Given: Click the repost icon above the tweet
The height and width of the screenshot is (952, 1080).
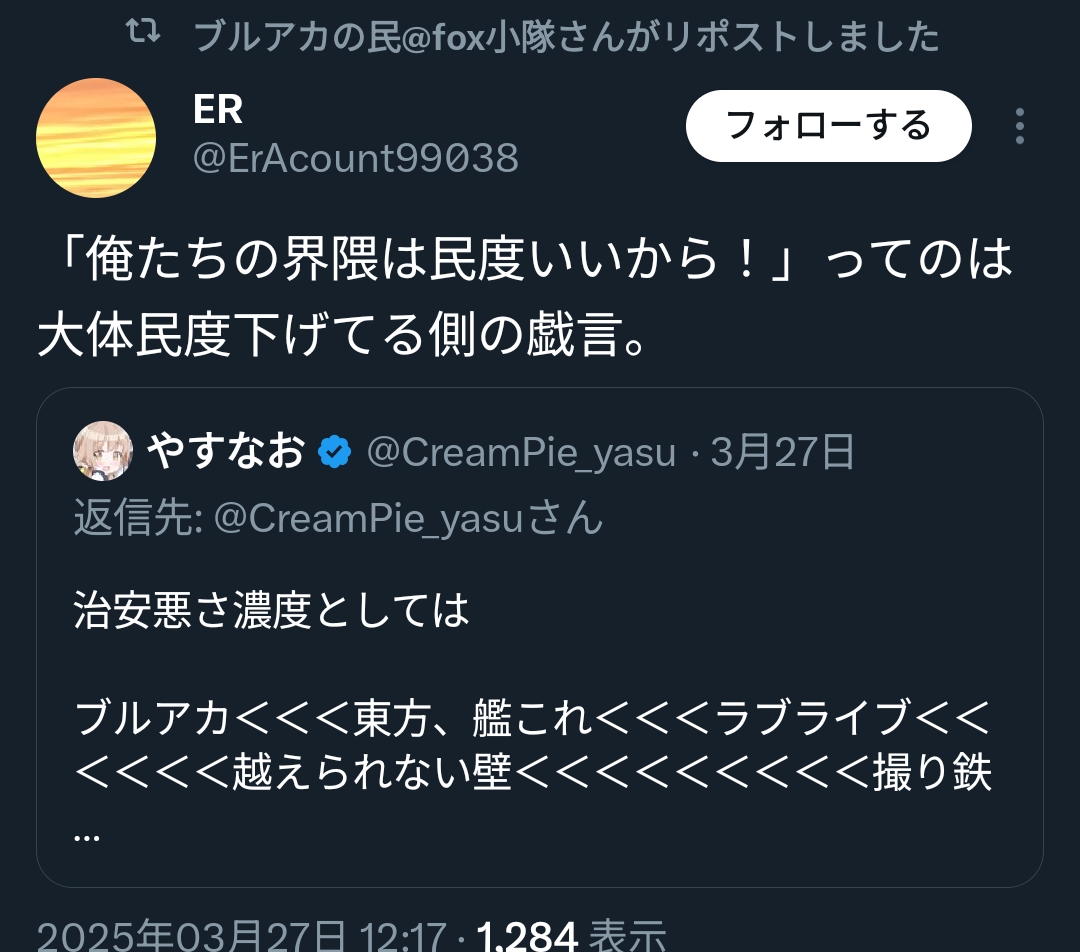Looking at the screenshot, I should tap(145, 35).
